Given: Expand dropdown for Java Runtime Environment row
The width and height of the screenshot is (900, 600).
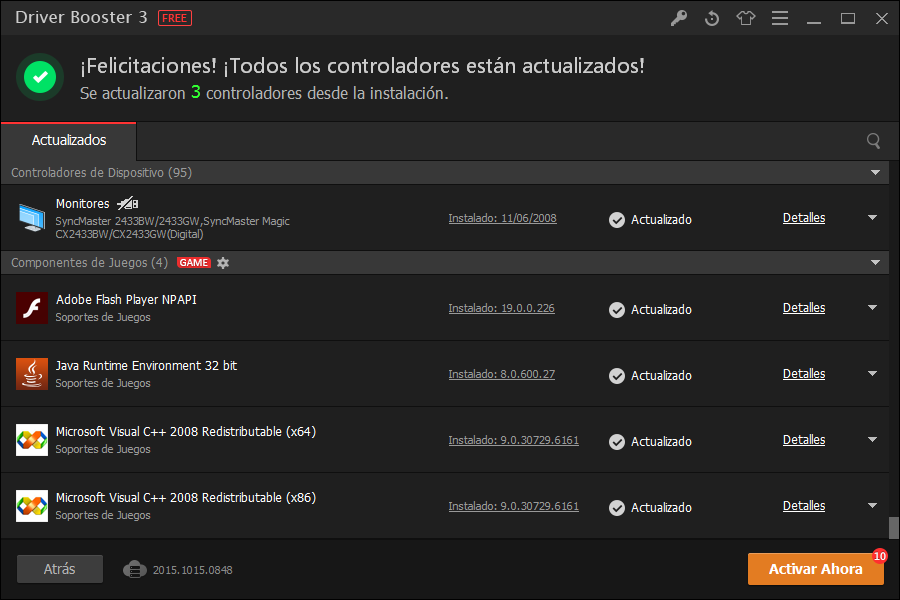Looking at the screenshot, I should (872, 374).
